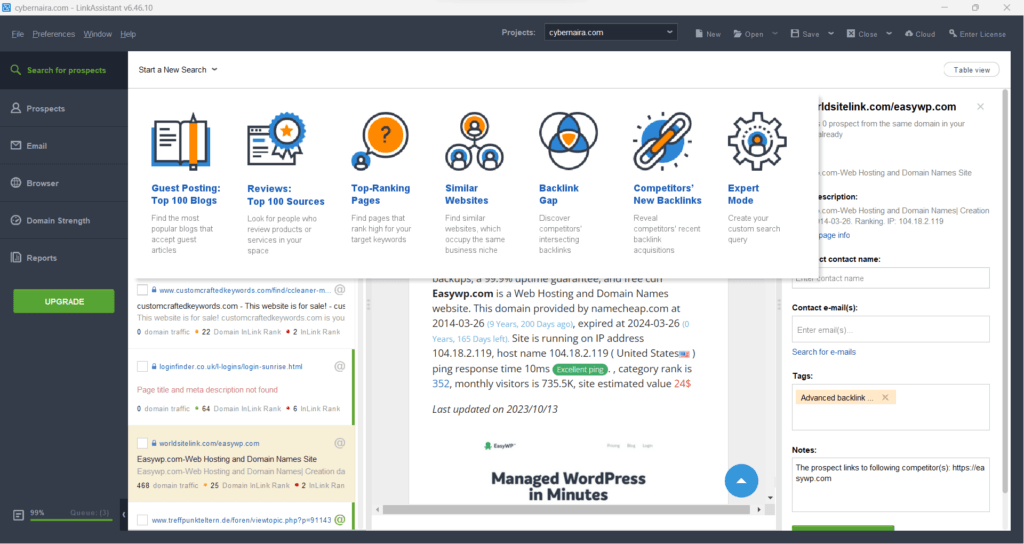Expand the arrow next to Save

pyautogui.click(x=831, y=33)
